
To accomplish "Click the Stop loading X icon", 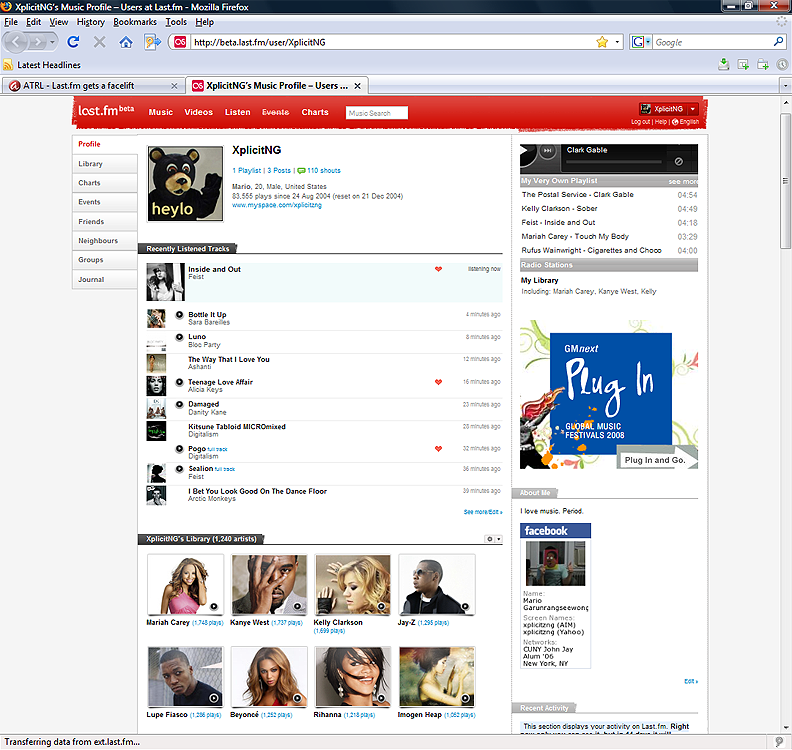I will [100, 42].
